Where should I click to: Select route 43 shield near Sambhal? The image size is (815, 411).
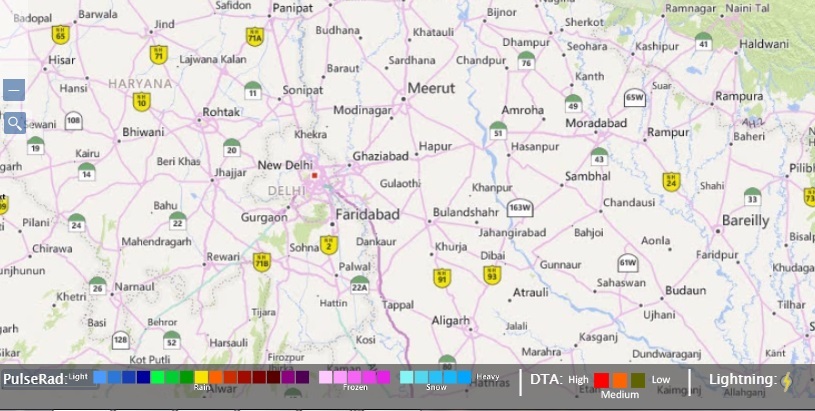[x=599, y=156]
